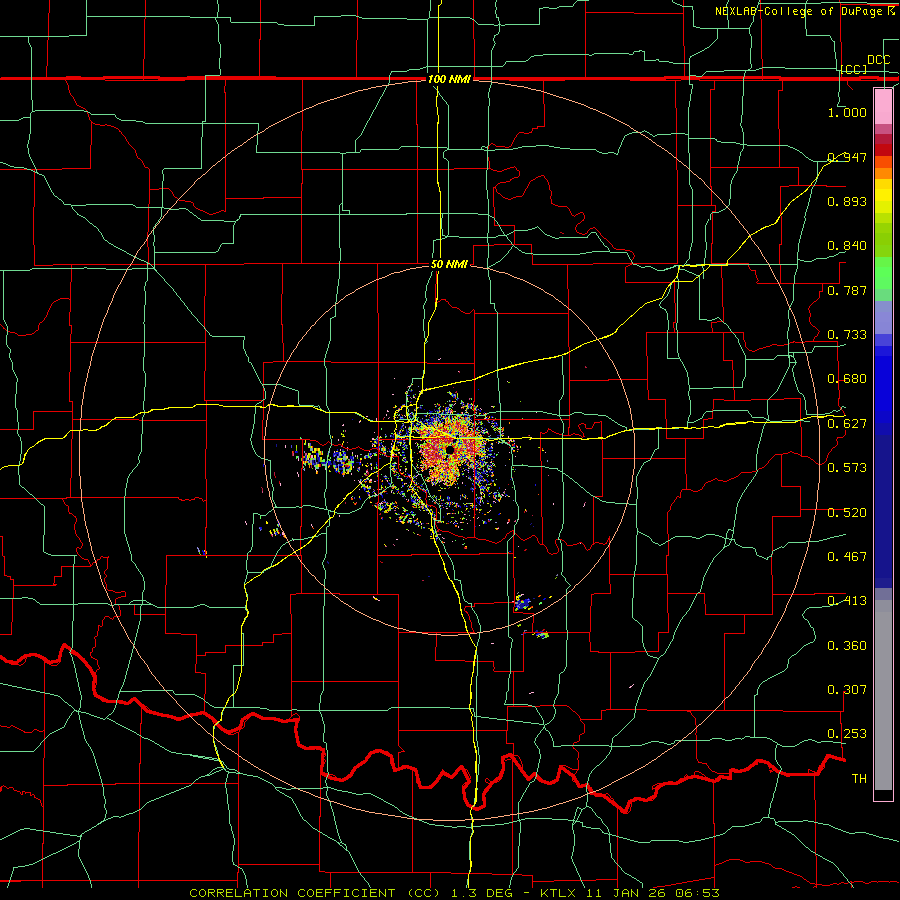Click the TH label on the scale
Screen dimensions: 900x900
(x=859, y=779)
